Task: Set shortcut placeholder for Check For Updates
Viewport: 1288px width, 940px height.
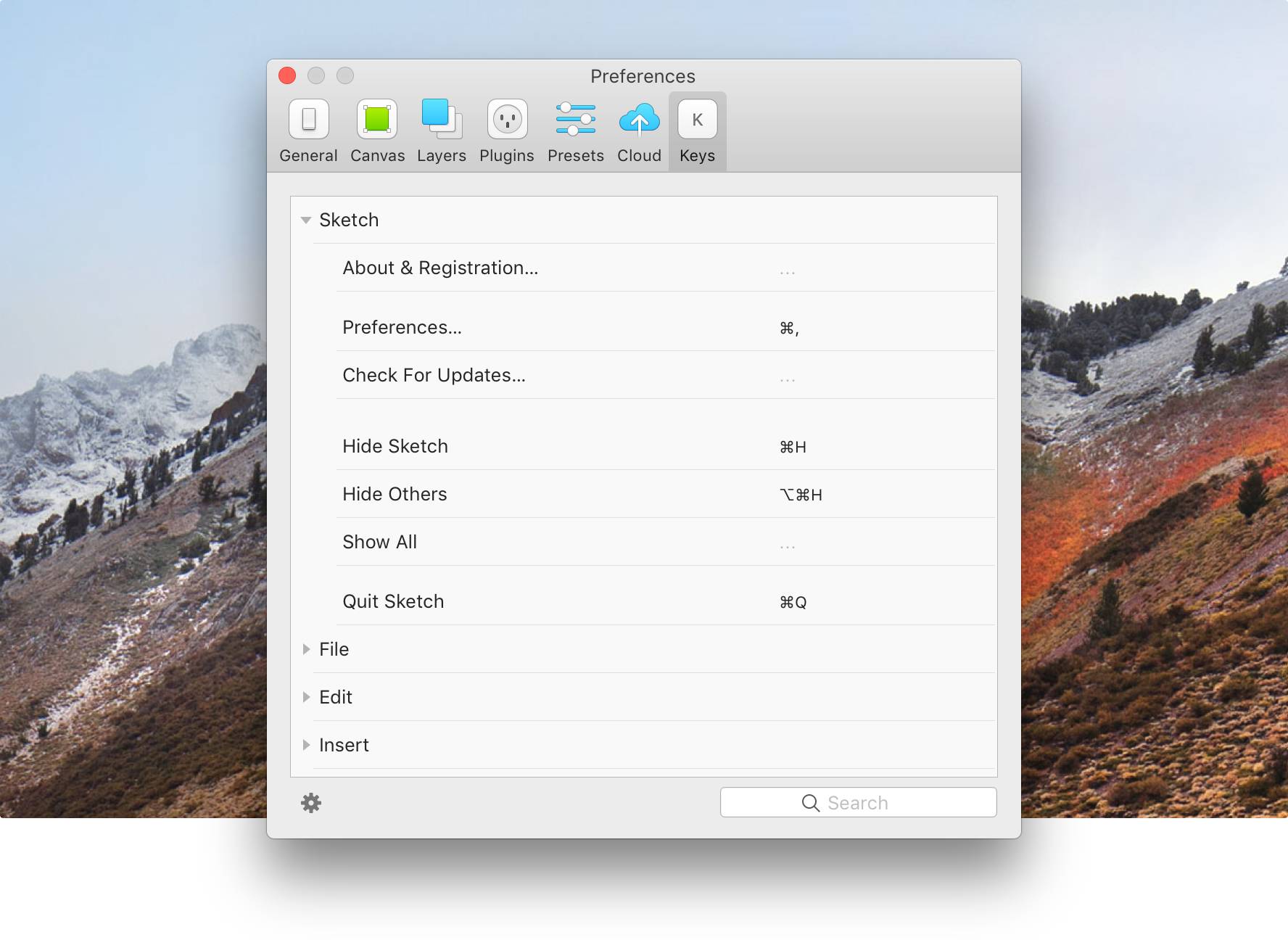Action: tap(788, 380)
